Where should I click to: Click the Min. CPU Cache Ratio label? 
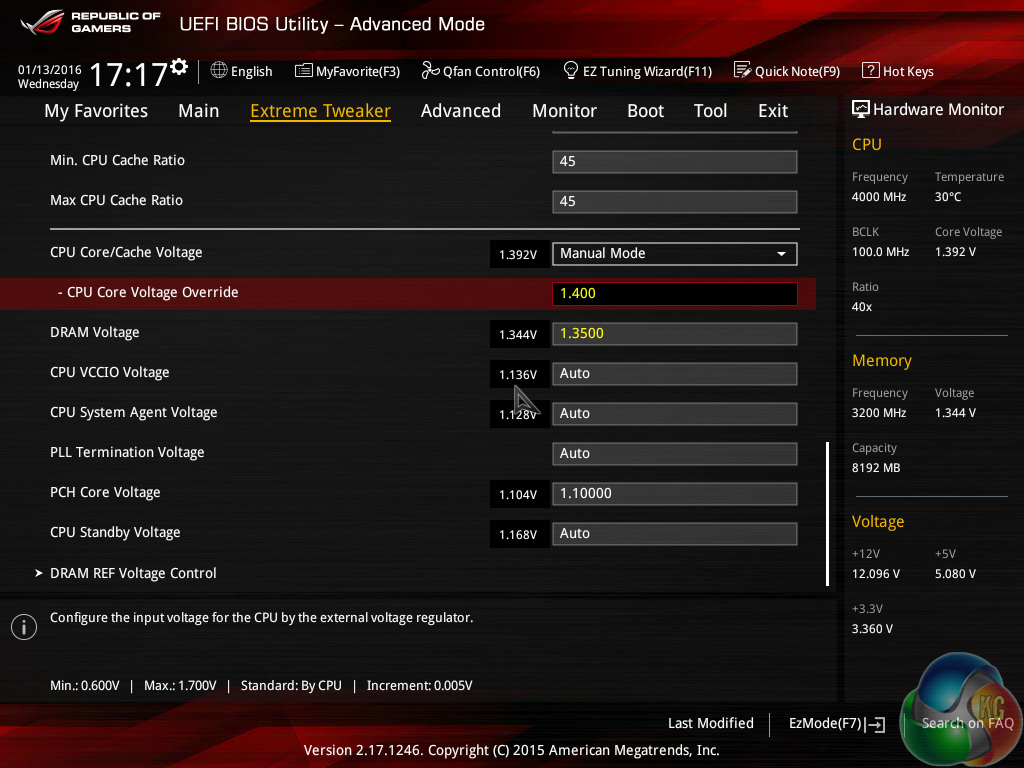pyautogui.click(x=118, y=160)
